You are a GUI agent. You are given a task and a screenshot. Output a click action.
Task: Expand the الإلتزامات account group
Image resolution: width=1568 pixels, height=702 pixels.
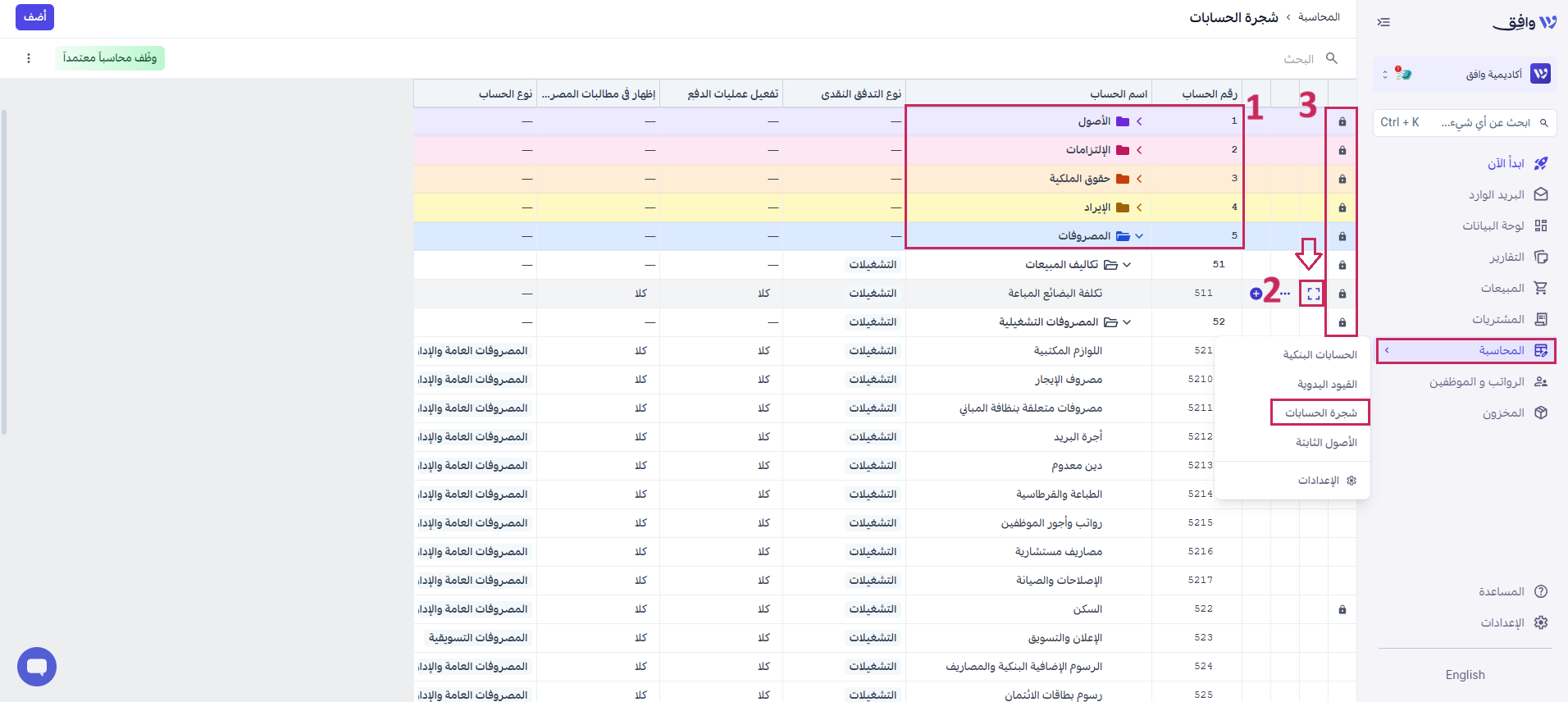tap(1139, 150)
